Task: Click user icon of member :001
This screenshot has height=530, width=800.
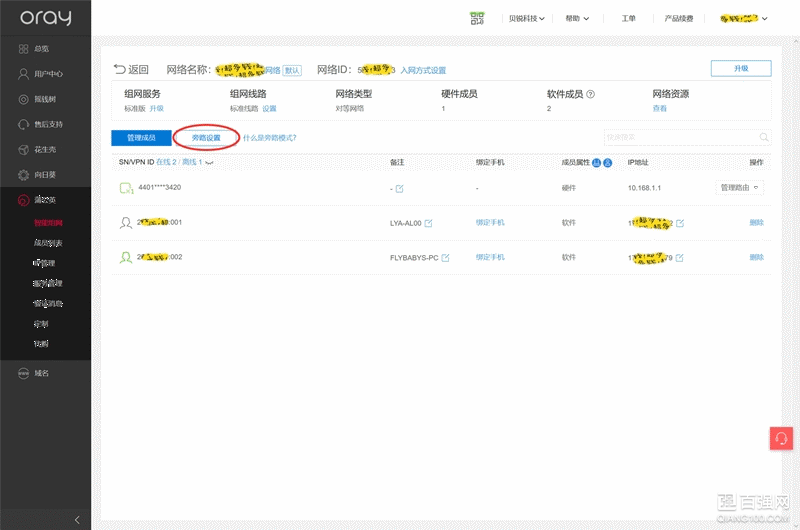Action: click(126, 223)
